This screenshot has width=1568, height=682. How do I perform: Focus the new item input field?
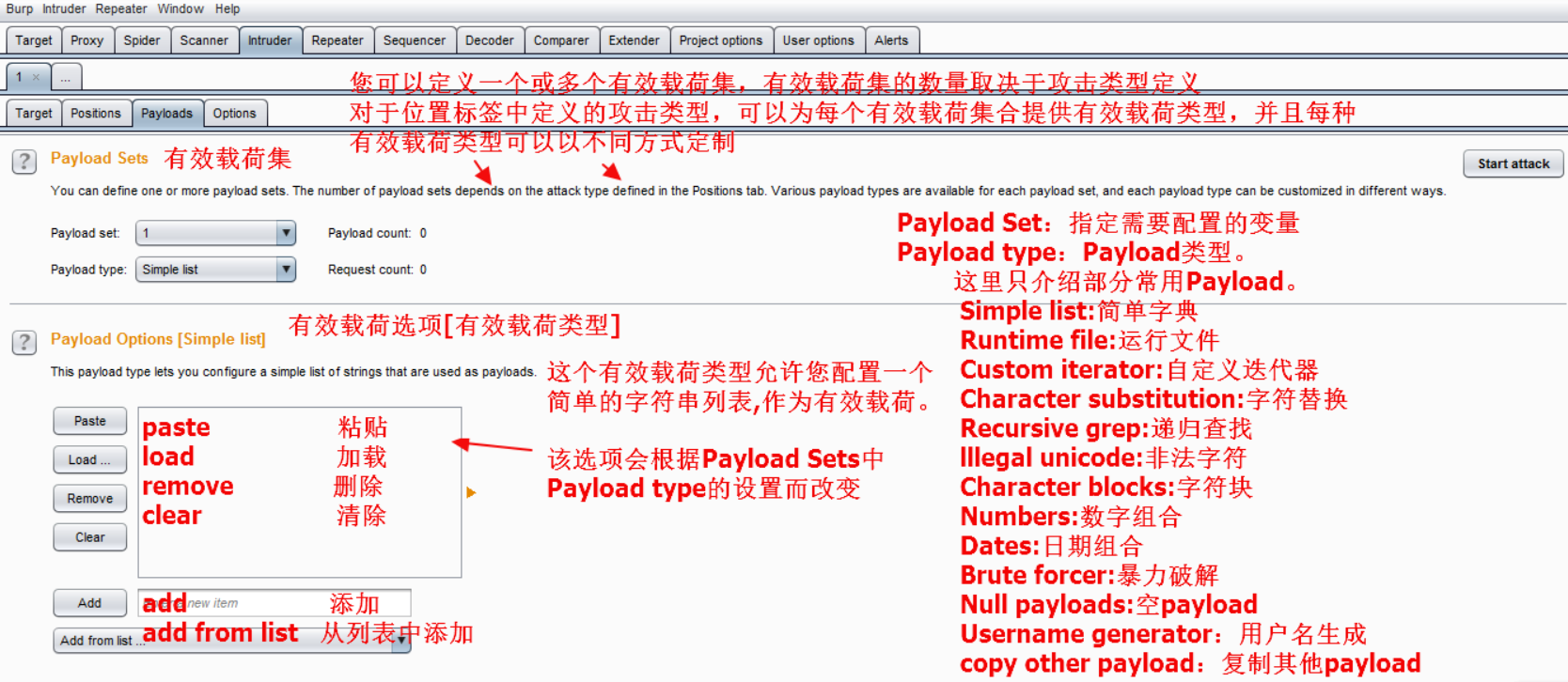click(274, 603)
